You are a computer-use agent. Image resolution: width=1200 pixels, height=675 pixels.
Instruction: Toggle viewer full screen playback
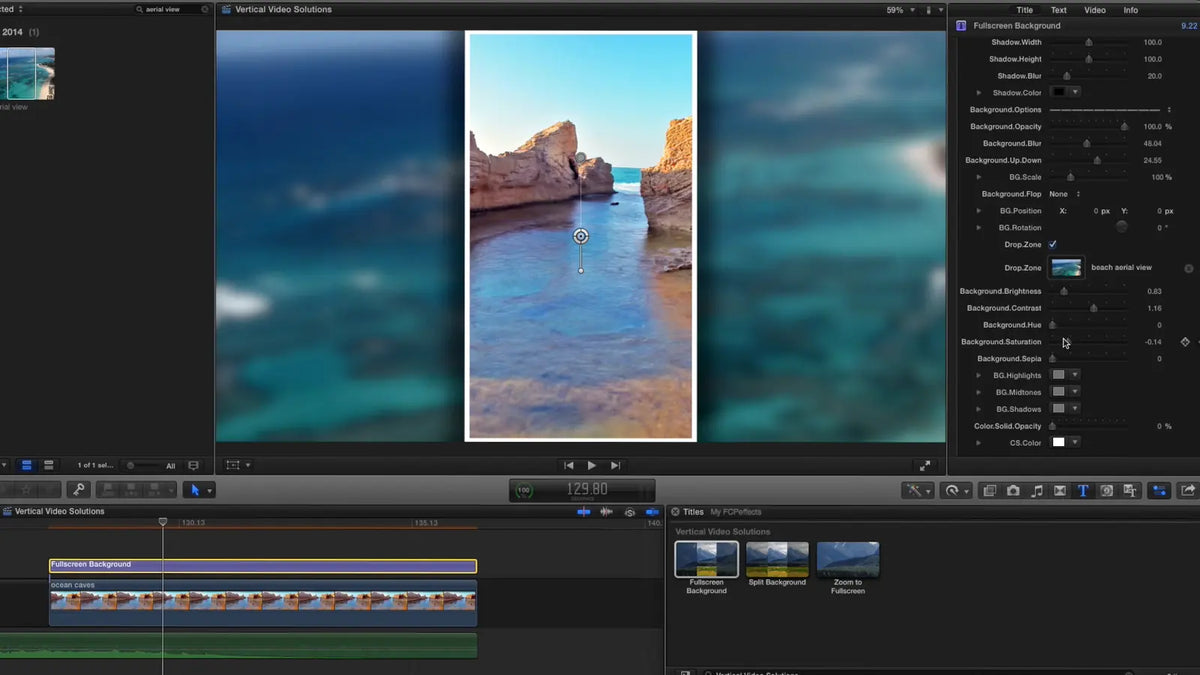925,465
